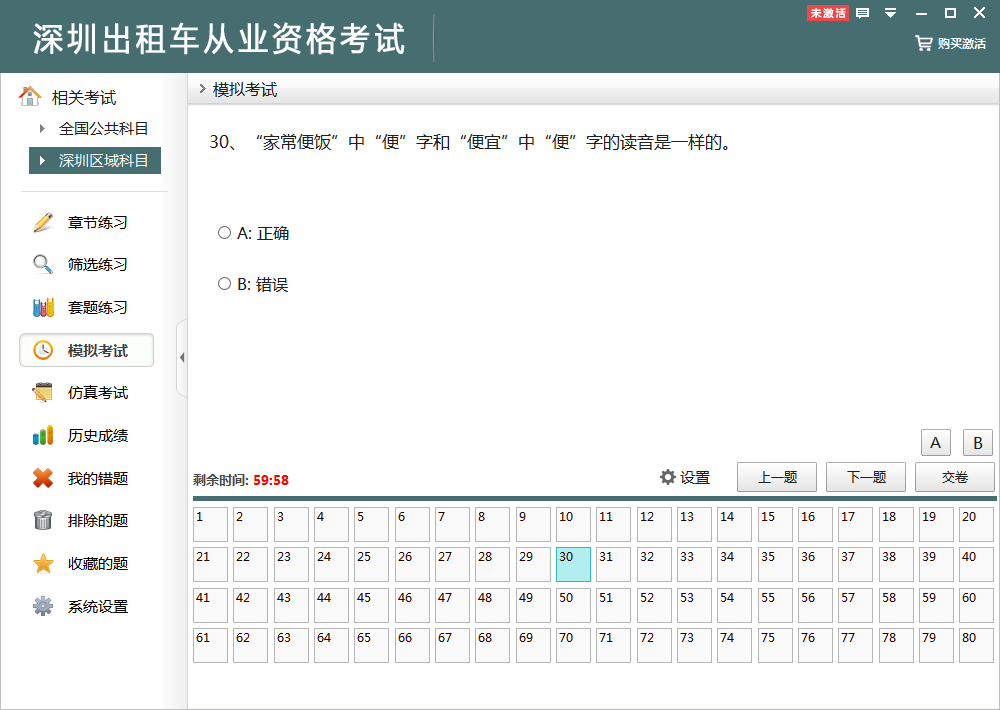Go to next question with 下一题

pos(866,477)
